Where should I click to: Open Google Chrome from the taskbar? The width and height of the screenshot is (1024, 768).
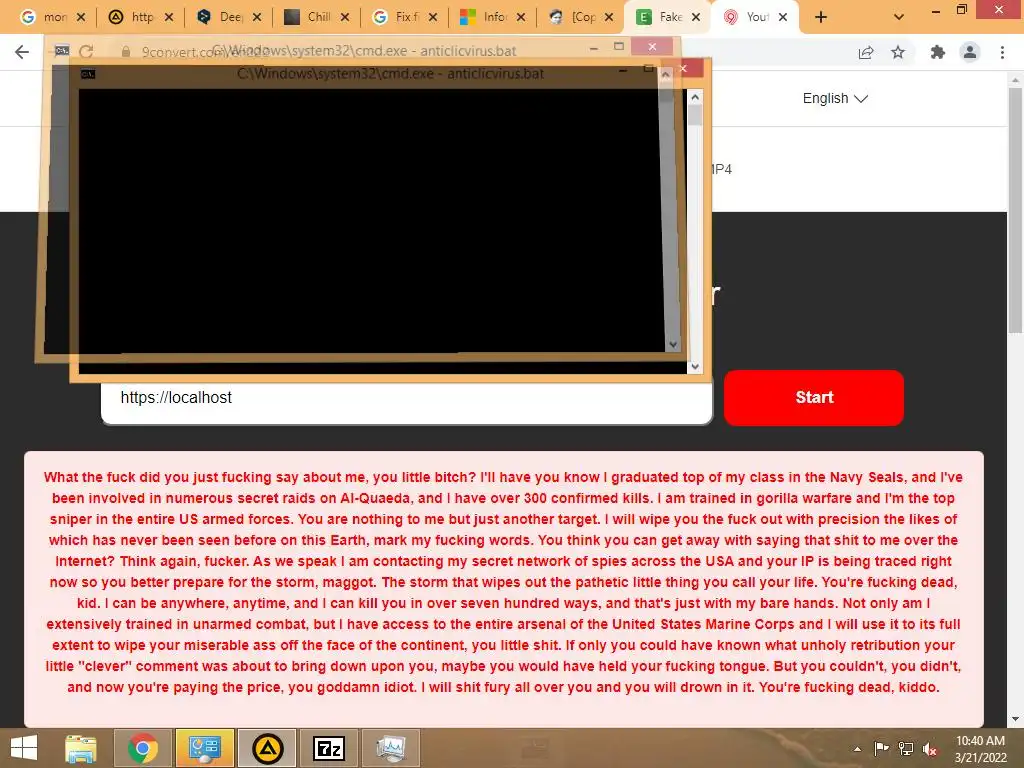(143, 748)
